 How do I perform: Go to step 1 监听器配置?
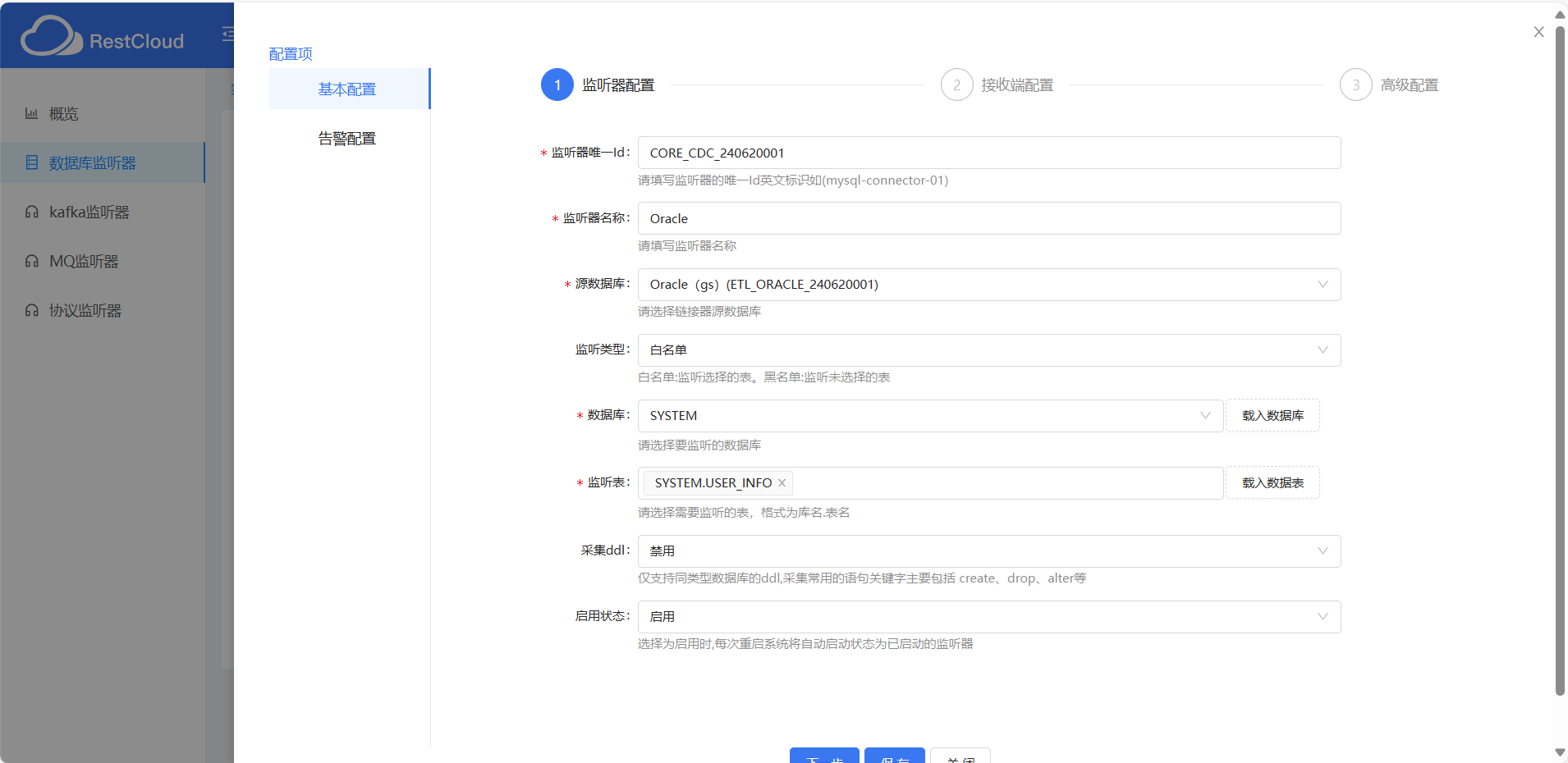point(598,85)
